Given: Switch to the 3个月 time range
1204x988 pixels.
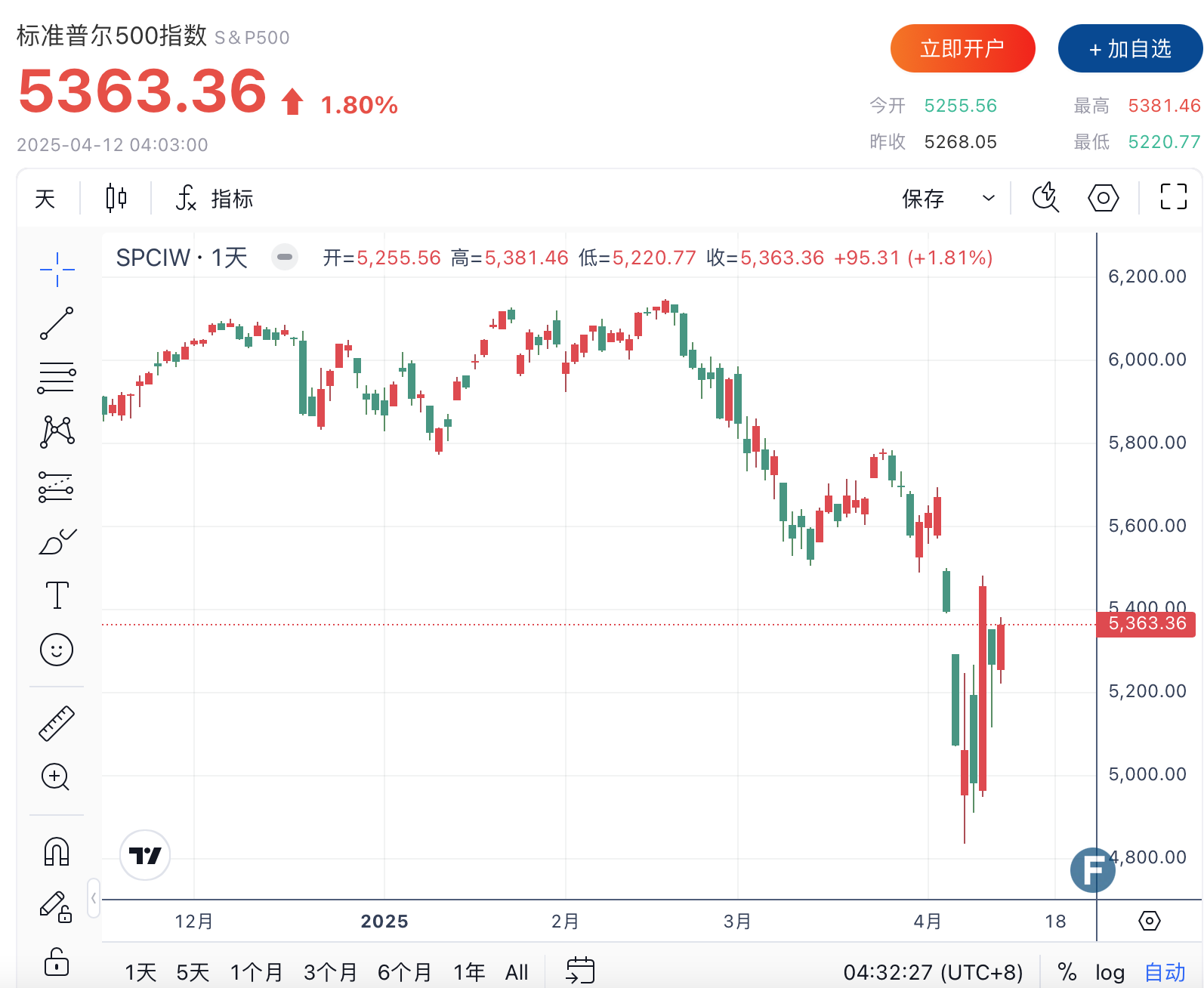Looking at the screenshot, I should [330, 972].
